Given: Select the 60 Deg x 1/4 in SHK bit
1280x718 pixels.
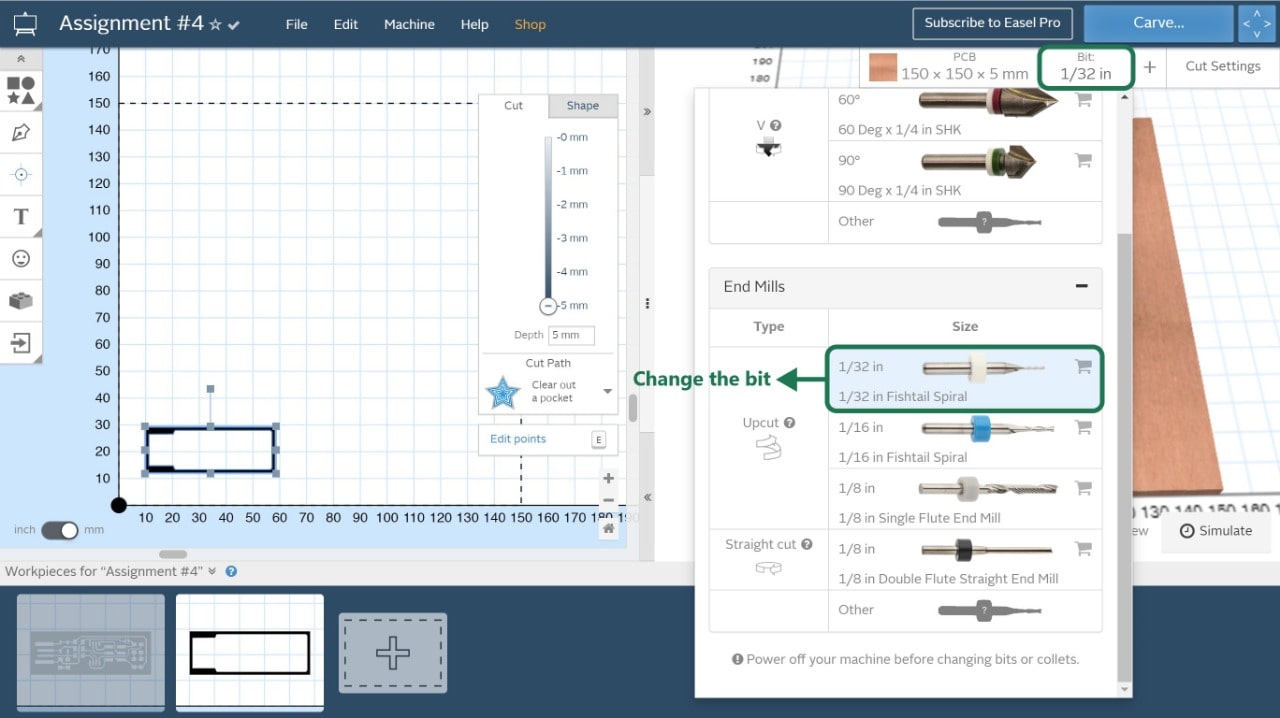Looking at the screenshot, I should [x=965, y=114].
